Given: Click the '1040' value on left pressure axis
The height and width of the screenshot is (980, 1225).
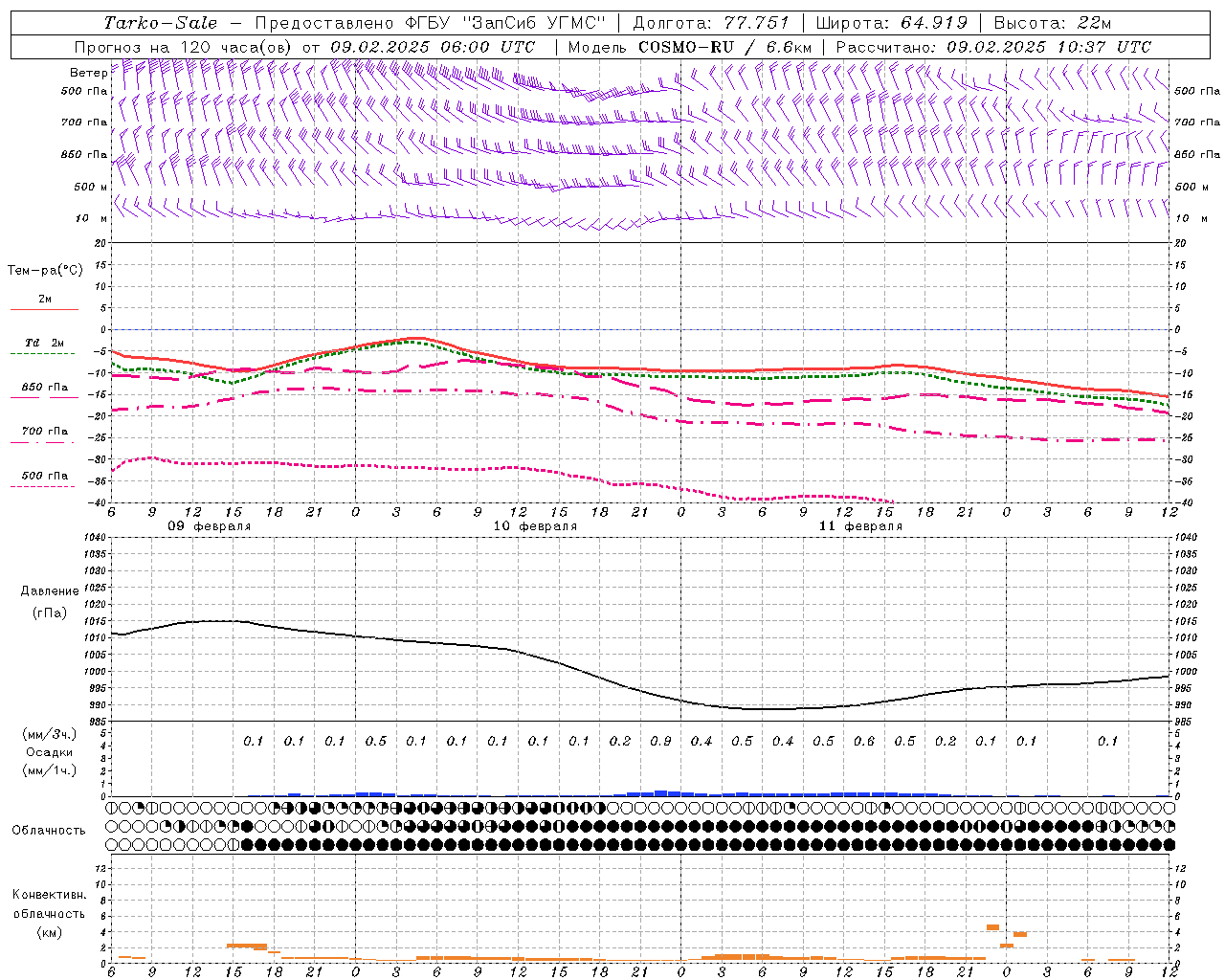Looking at the screenshot, I should tap(97, 538).
